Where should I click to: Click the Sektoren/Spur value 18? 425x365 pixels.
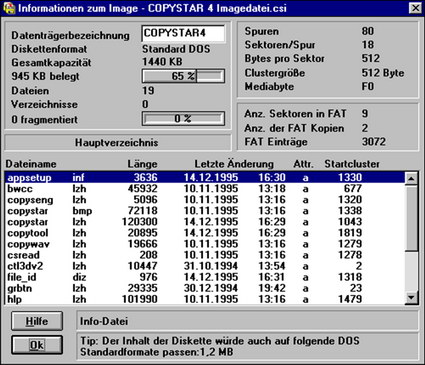point(368,45)
